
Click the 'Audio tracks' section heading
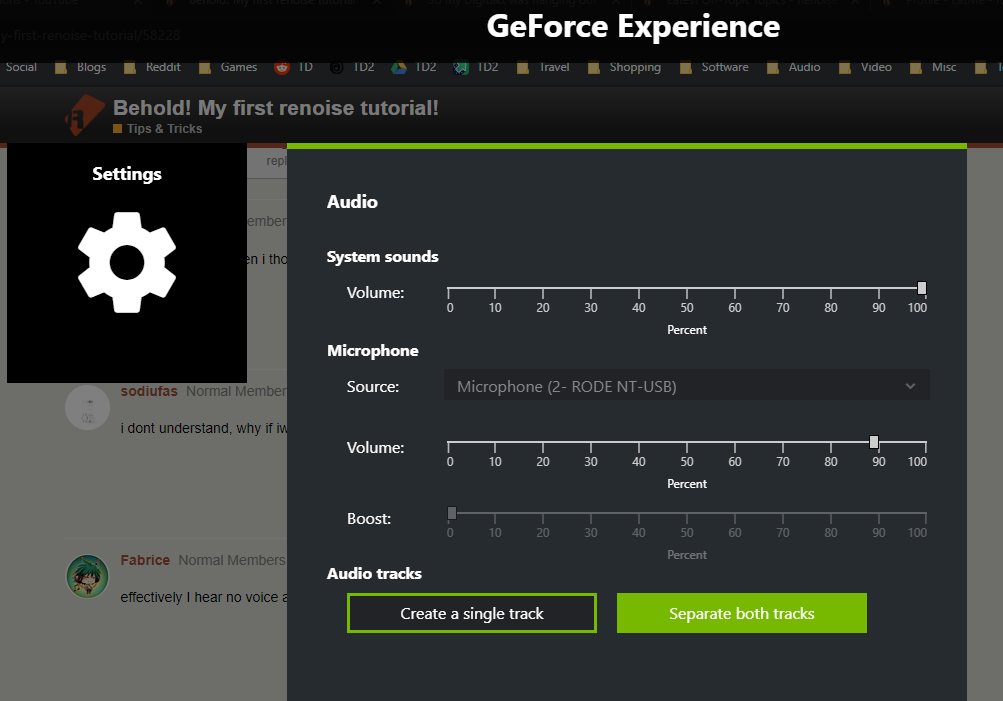[374, 573]
